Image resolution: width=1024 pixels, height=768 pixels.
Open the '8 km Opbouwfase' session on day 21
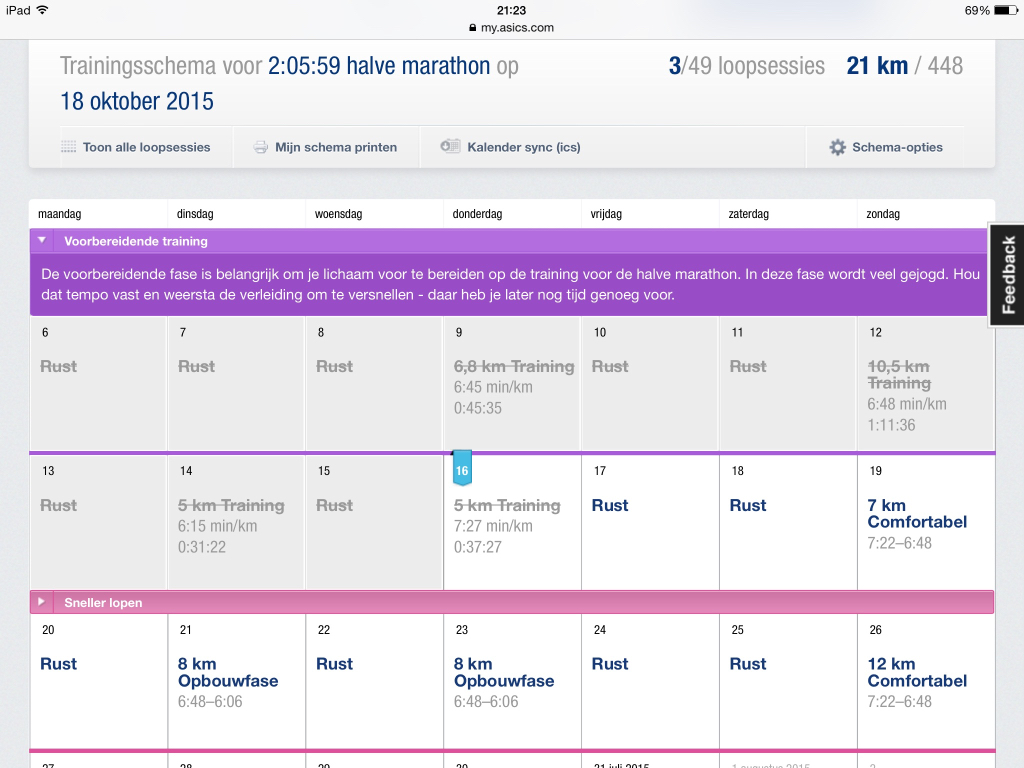(x=227, y=672)
